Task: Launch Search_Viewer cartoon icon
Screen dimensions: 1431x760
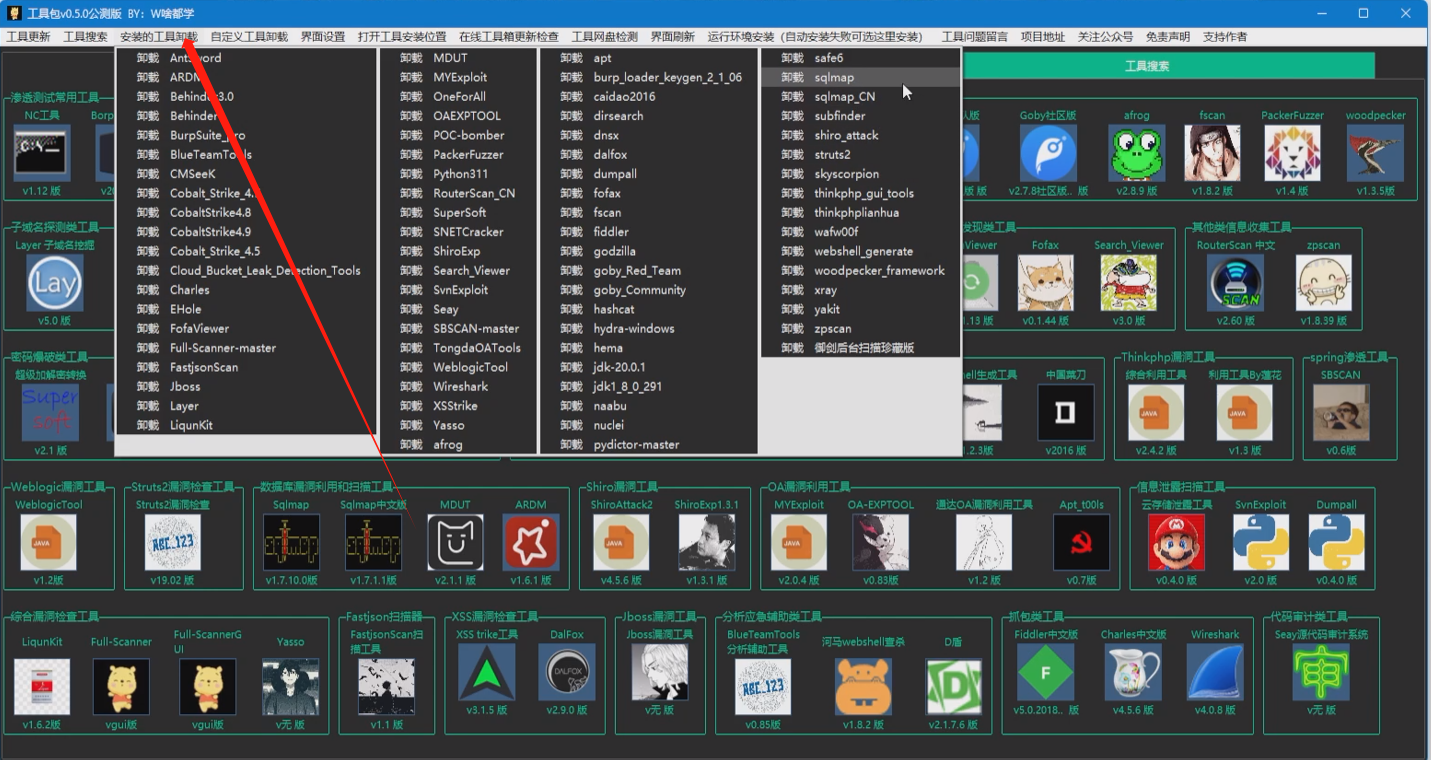Action: (1129, 283)
